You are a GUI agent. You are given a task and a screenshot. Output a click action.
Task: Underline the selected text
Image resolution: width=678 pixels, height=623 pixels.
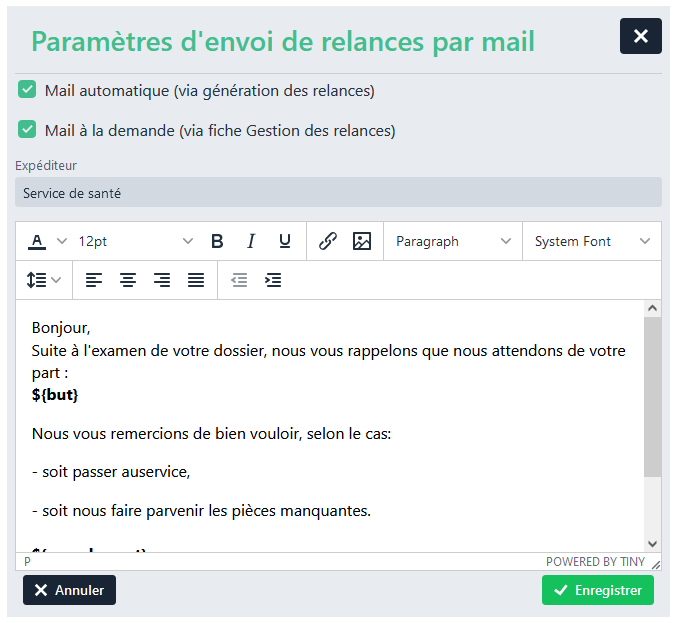pyautogui.click(x=285, y=241)
